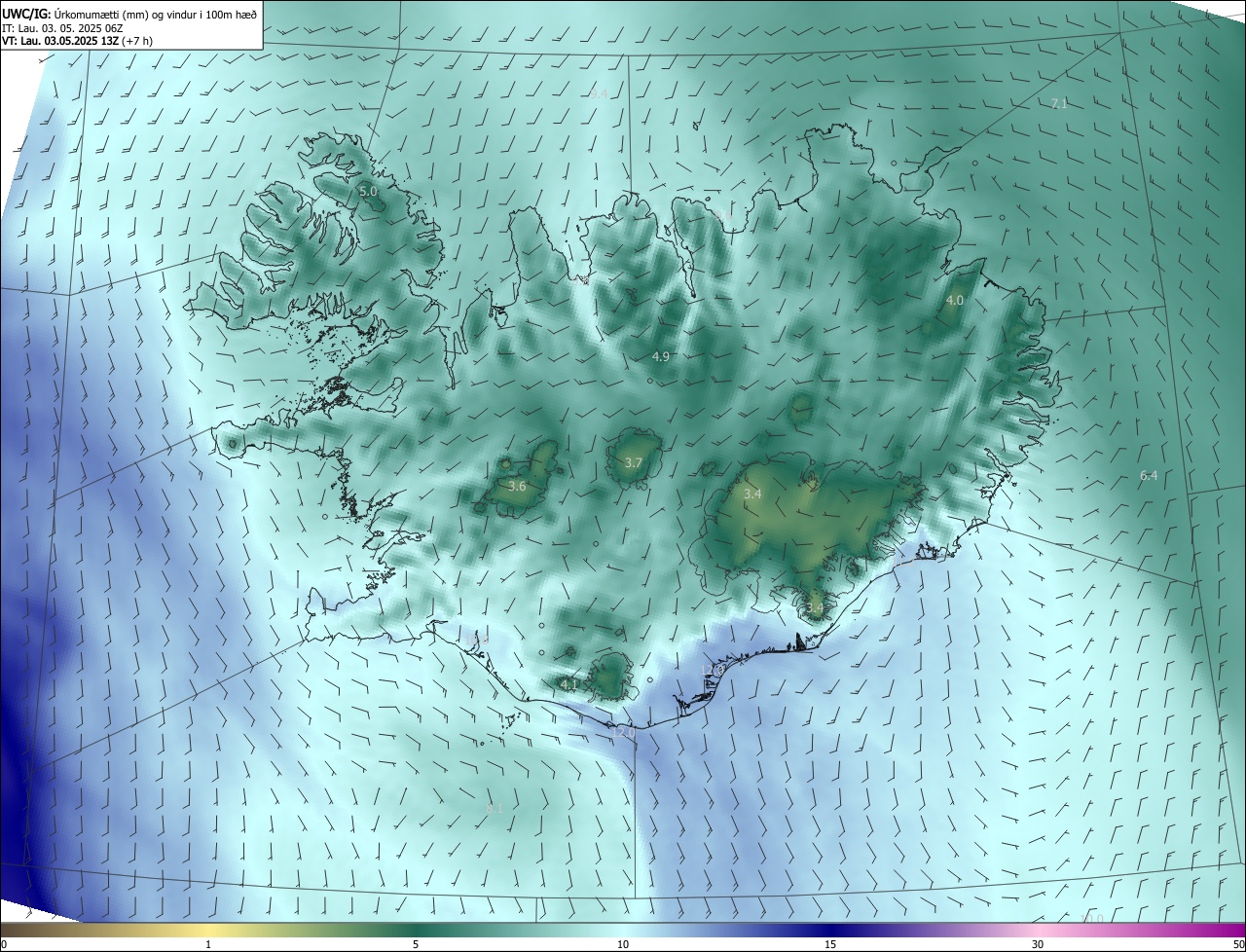The width and height of the screenshot is (1246, 952).
Task: Click the 6.4 value over the eastern sea
Action: tap(1149, 476)
